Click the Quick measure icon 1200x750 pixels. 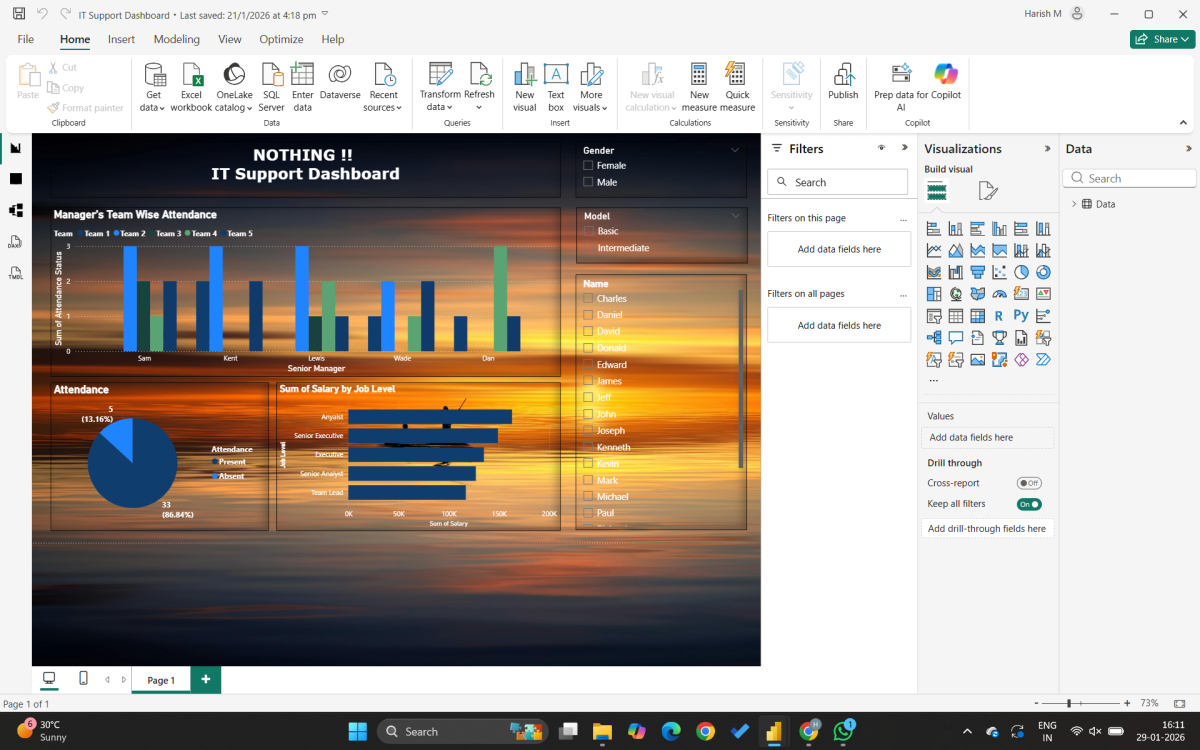(737, 76)
